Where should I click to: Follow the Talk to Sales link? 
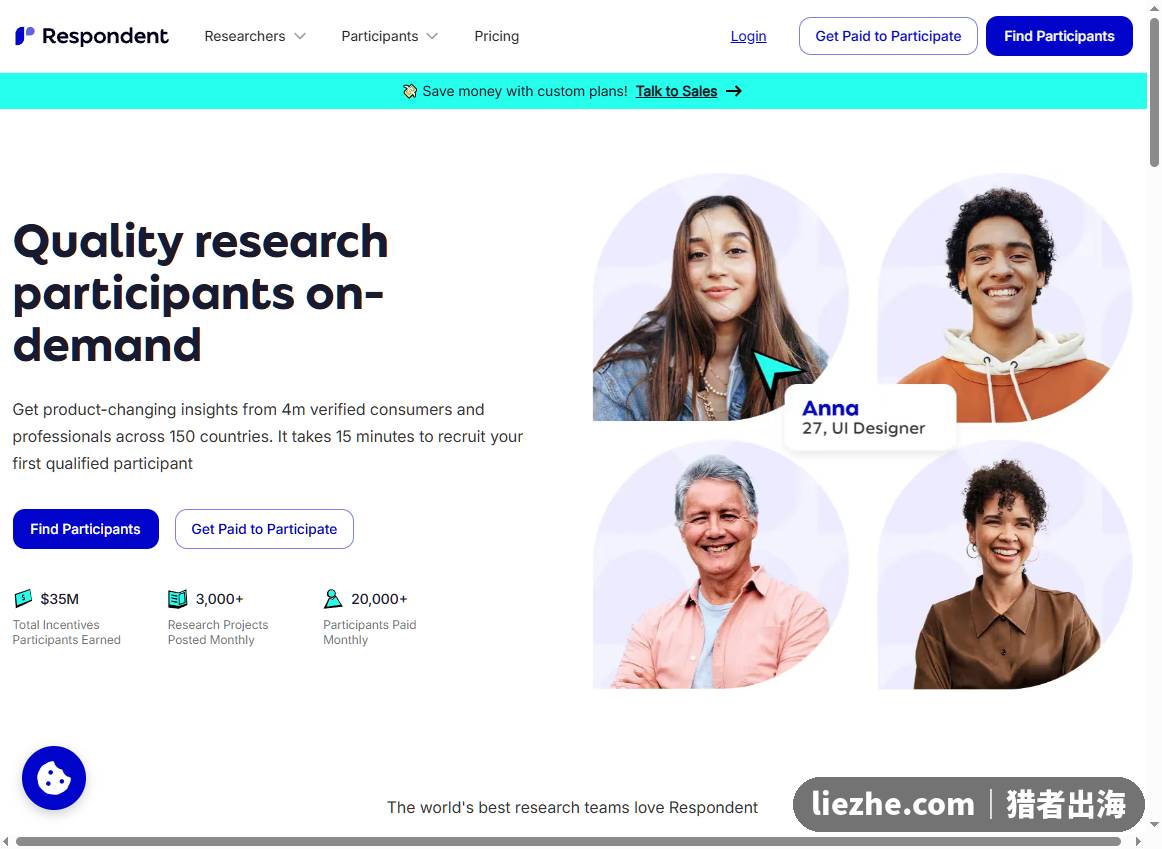point(677,91)
